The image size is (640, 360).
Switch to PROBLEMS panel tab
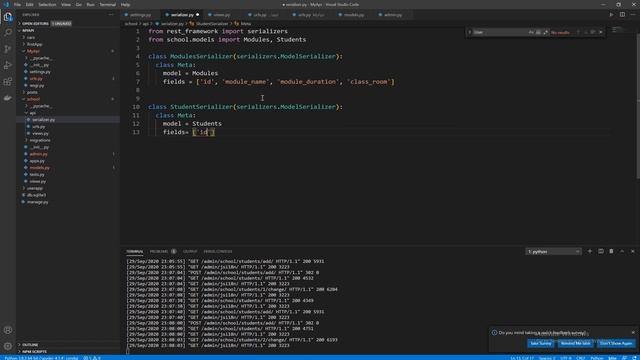coord(162,251)
